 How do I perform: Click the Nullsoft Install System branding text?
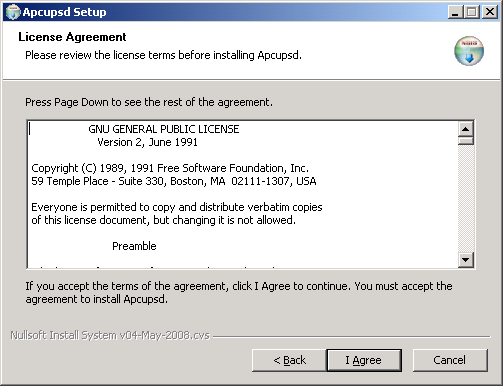[110, 335]
